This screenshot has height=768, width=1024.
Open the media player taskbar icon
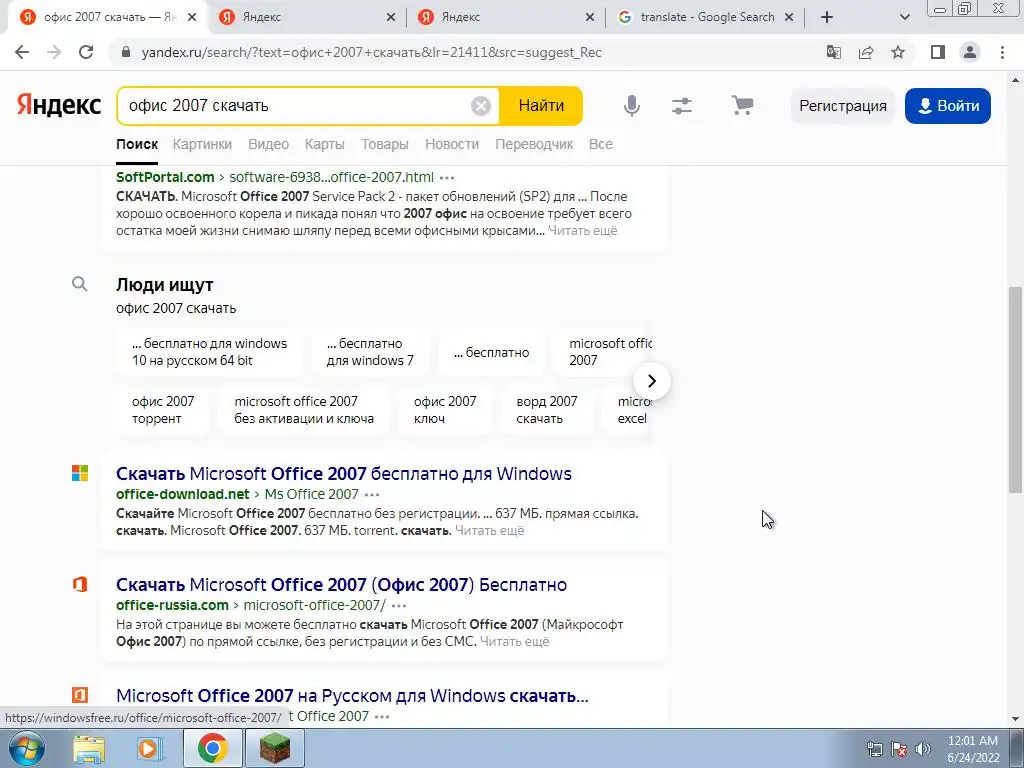click(x=150, y=748)
